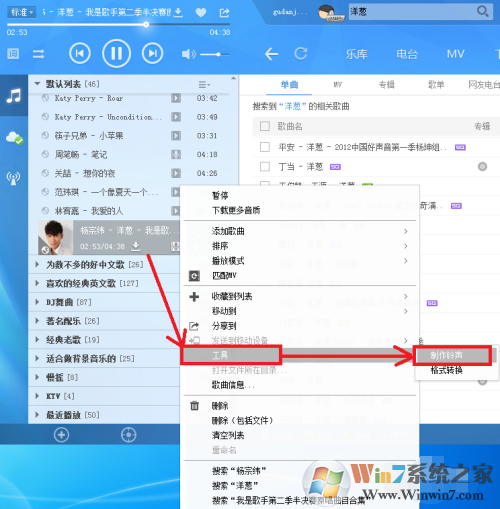This screenshot has height=509, width=500.
Task: Switch to the 专辑 results tab
Action: tap(387, 85)
